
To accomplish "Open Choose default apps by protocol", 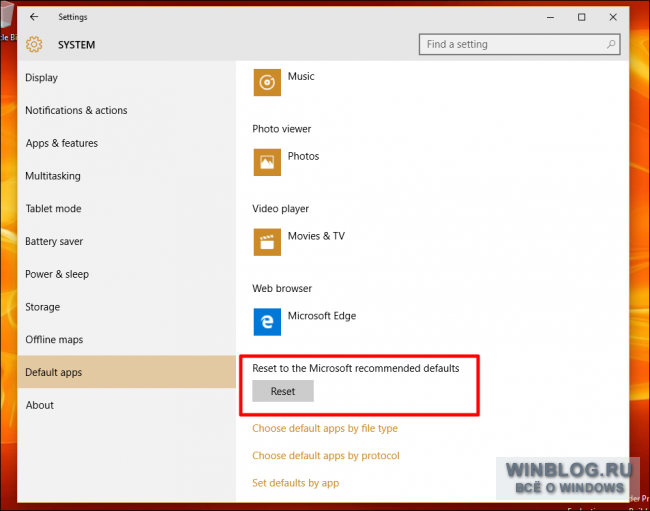I will click(325, 455).
